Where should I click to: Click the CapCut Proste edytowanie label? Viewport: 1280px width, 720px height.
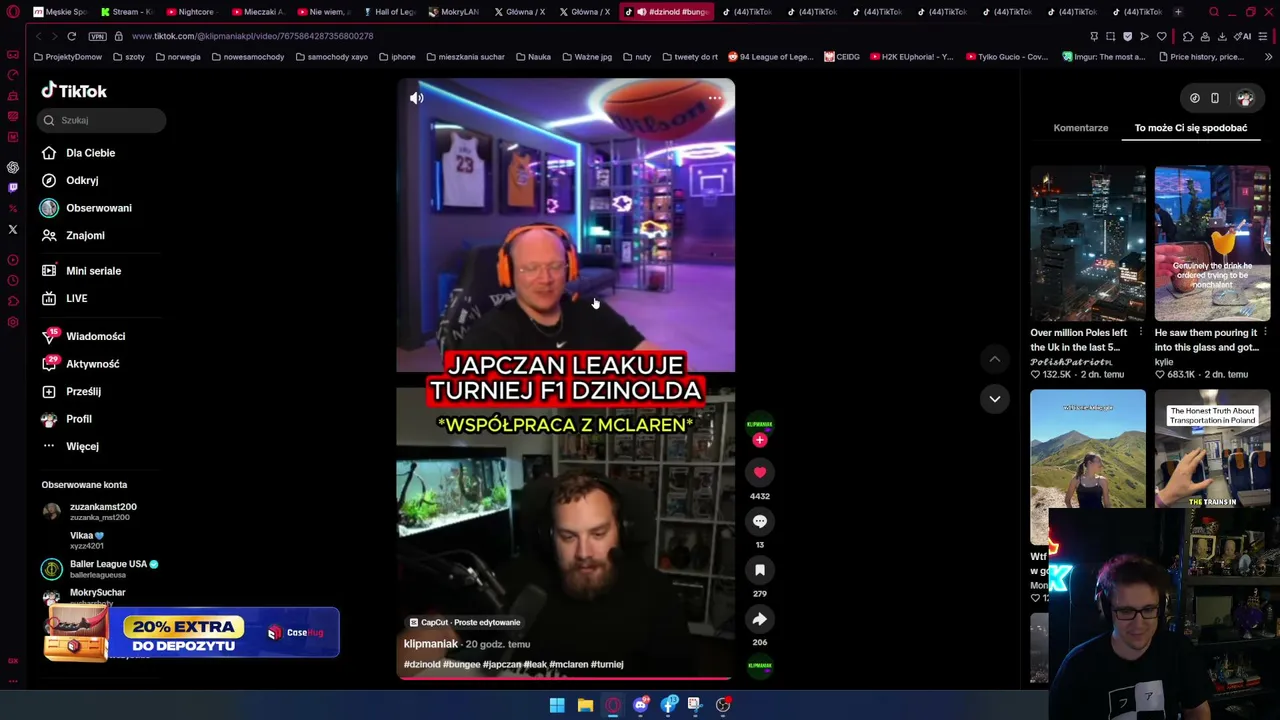pos(465,622)
